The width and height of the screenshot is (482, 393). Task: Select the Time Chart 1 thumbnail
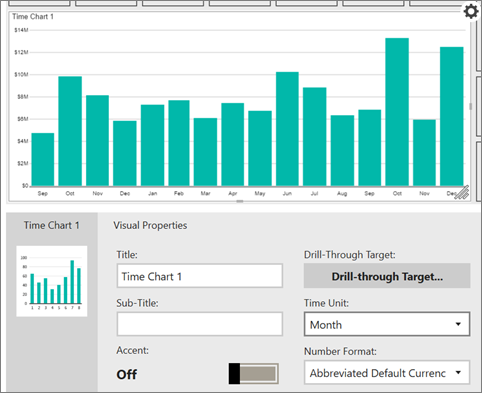52,281
